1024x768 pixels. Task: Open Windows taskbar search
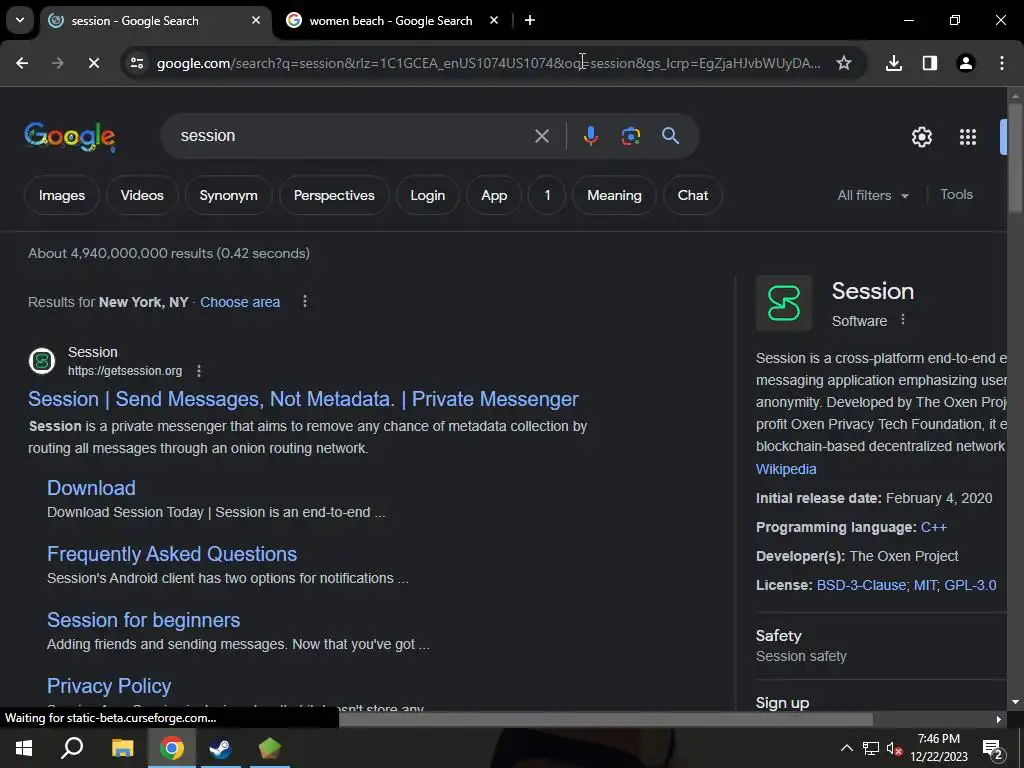pos(72,748)
